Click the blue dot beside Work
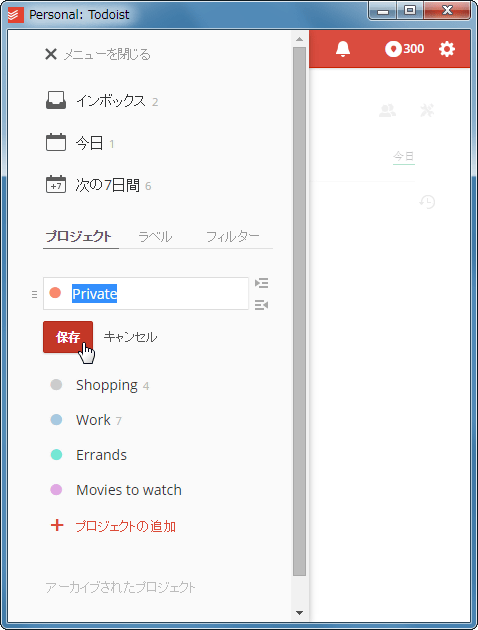Screen dimensions: 478x630 56,420
